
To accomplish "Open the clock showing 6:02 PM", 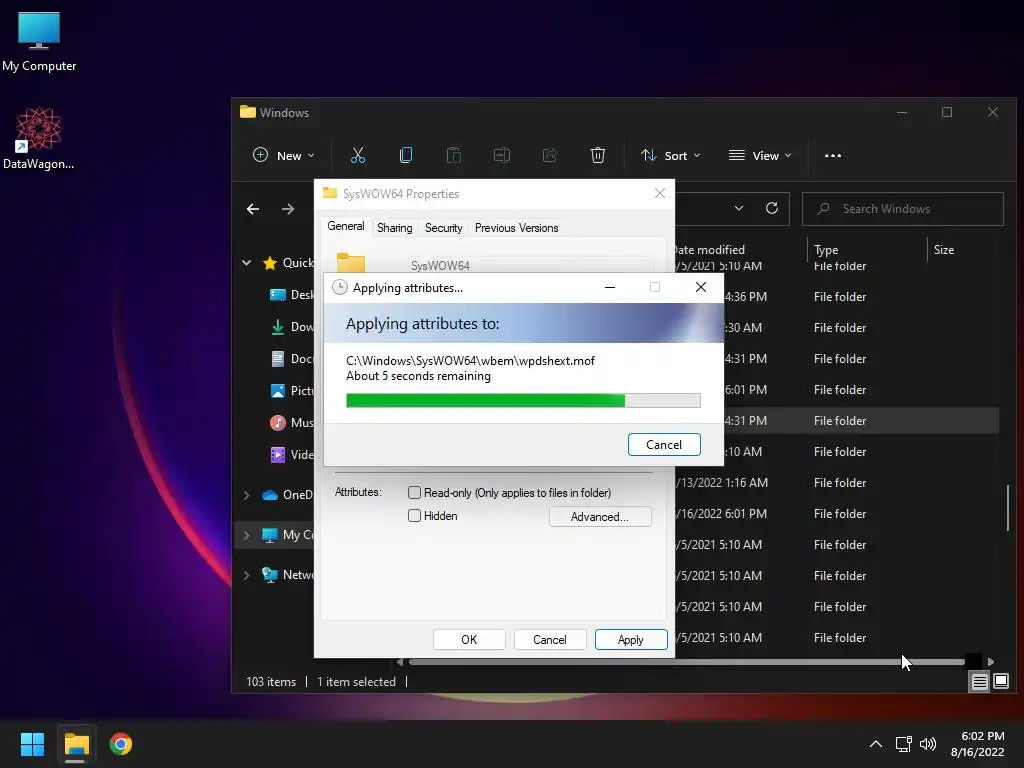I will 978,744.
